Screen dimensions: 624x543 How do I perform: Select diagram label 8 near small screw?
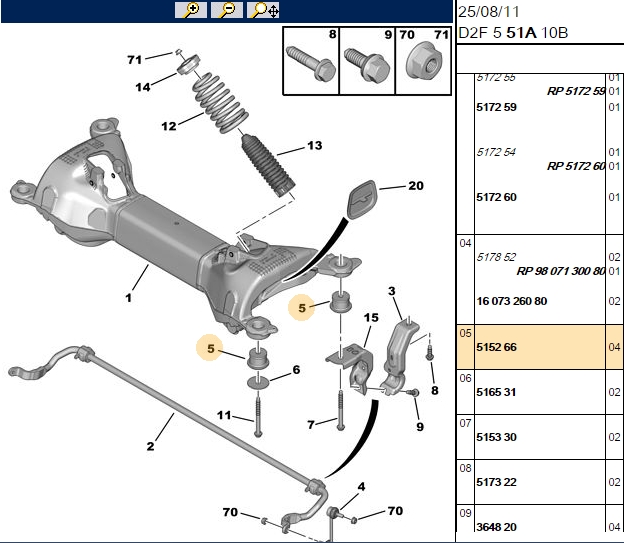point(435,390)
